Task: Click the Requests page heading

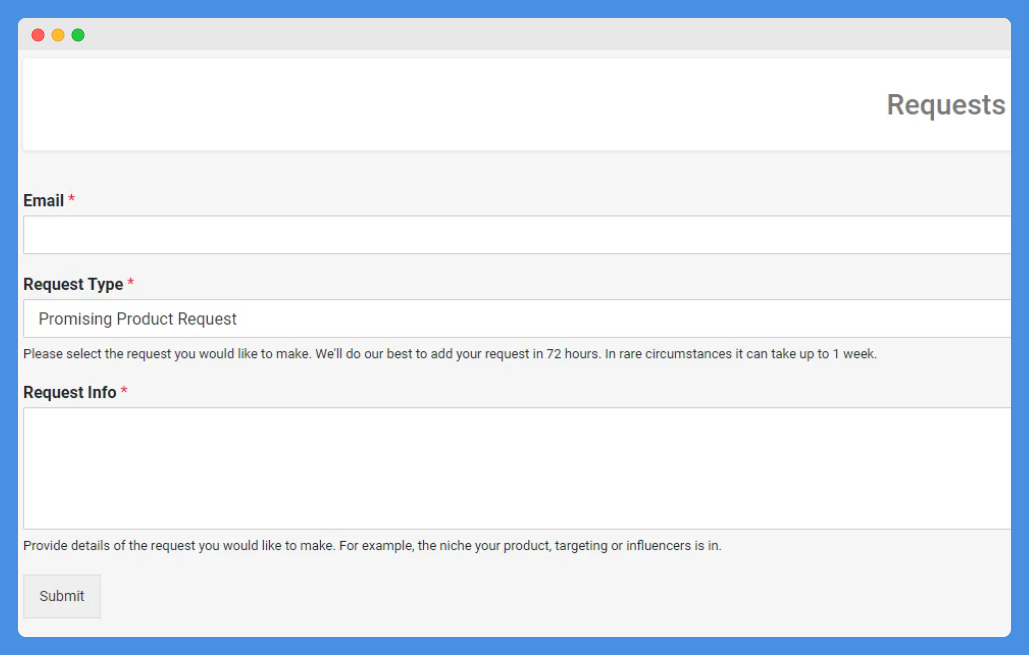Action: point(946,105)
